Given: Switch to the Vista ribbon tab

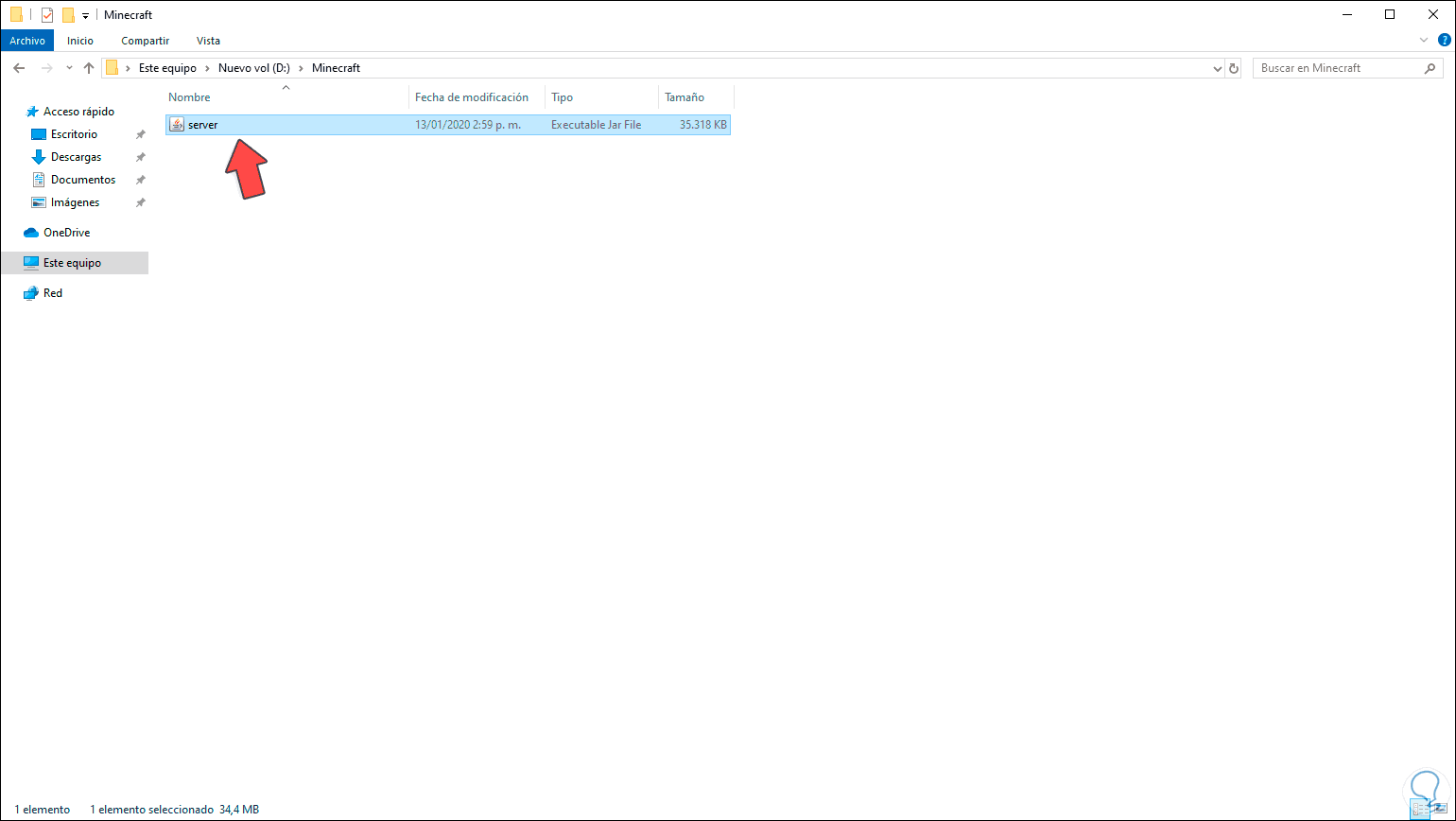Looking at the screenshot, I should click(x=208, y=41).
